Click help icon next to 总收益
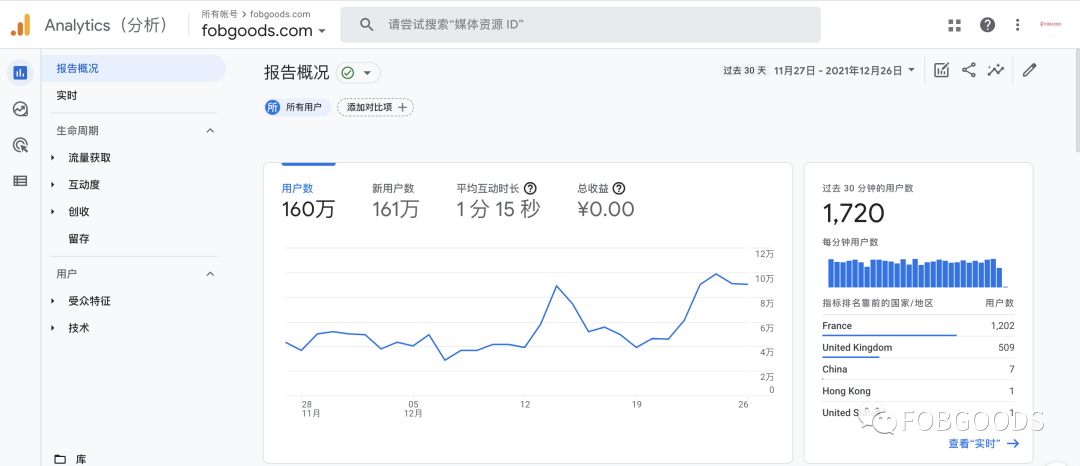The width and height of the screenshot is (1080, 466). [x=619, y=189]
